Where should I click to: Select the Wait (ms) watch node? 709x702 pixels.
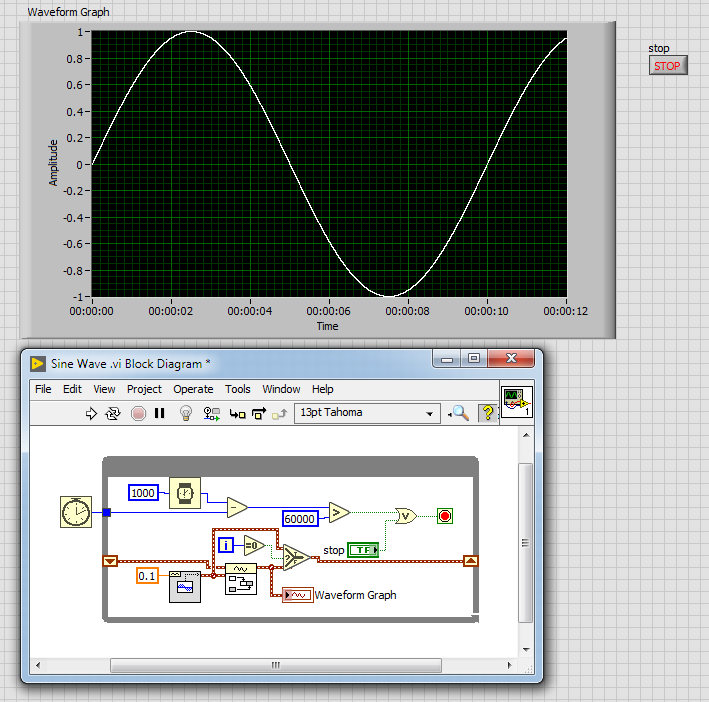point(185,493)
